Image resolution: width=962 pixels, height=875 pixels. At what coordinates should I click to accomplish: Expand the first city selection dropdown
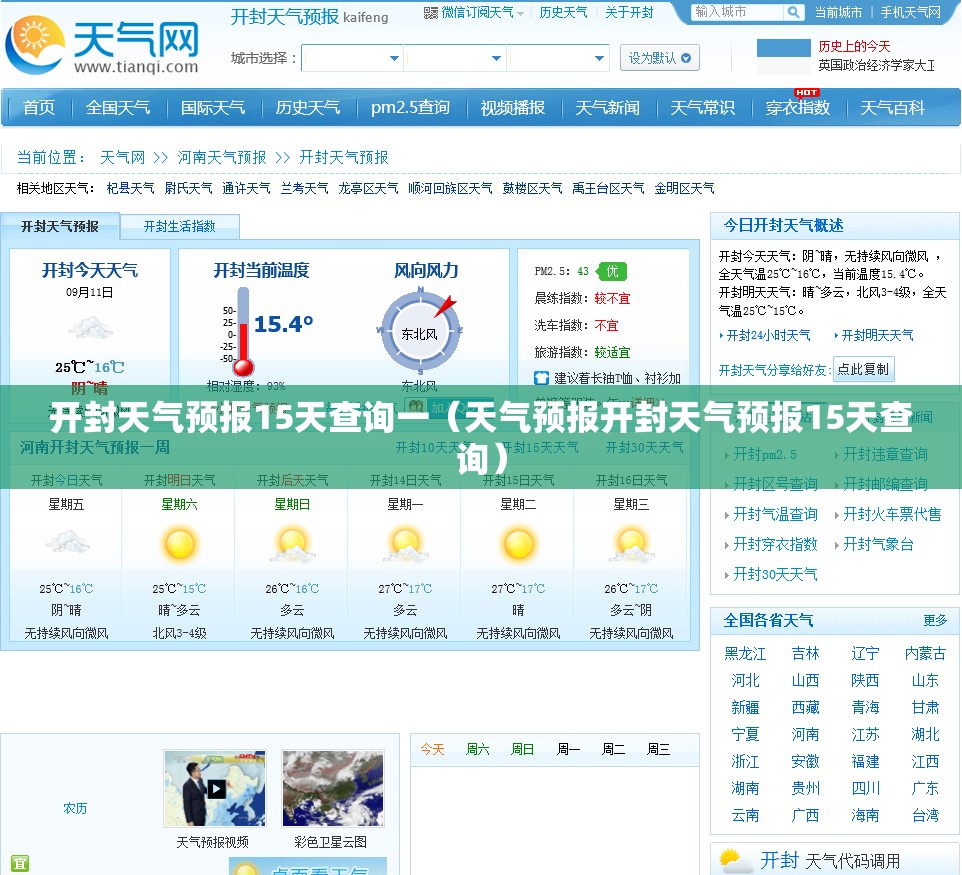(x=352, y=58)
